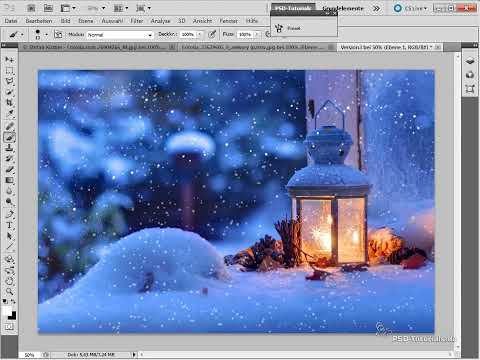This screenshot has height=360, width=480.
Task: Select the 3D Object Rotate tool
Action: [x=9, y=259]
